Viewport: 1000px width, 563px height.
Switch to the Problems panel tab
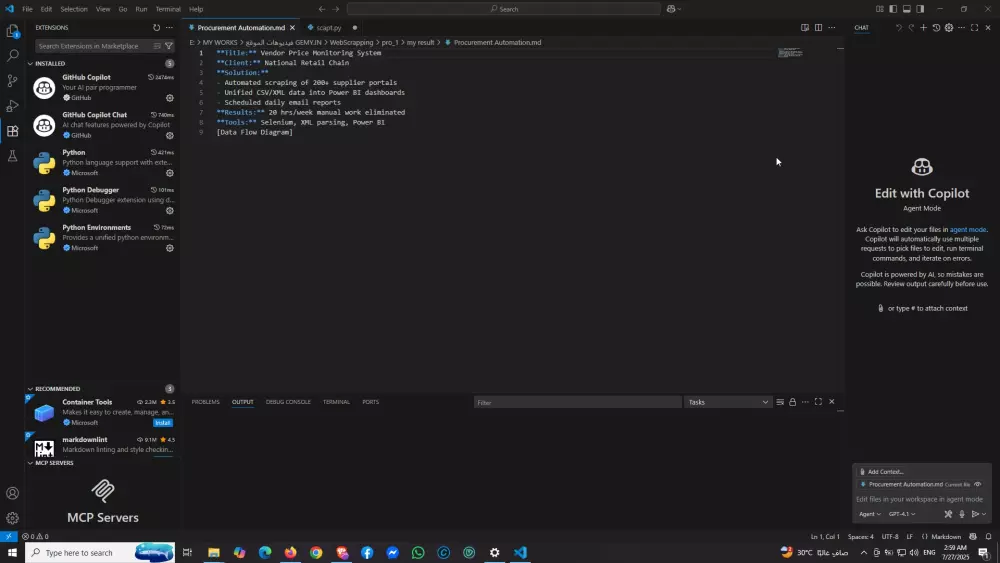tap(205, 402)
